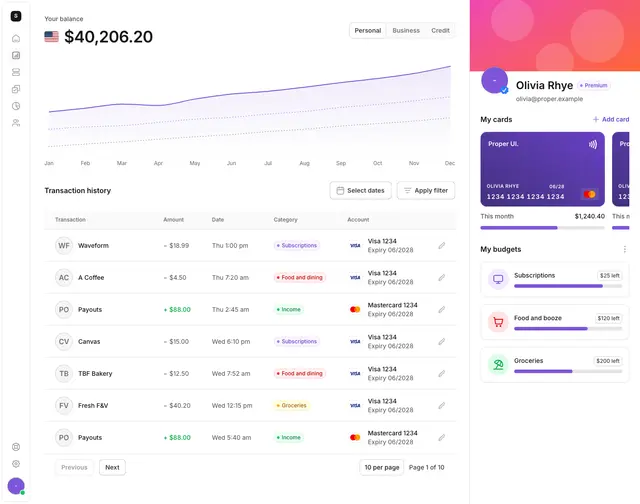Switch to the Personal tab
This screenshot has height=504, width=640.
coord(367,31)
